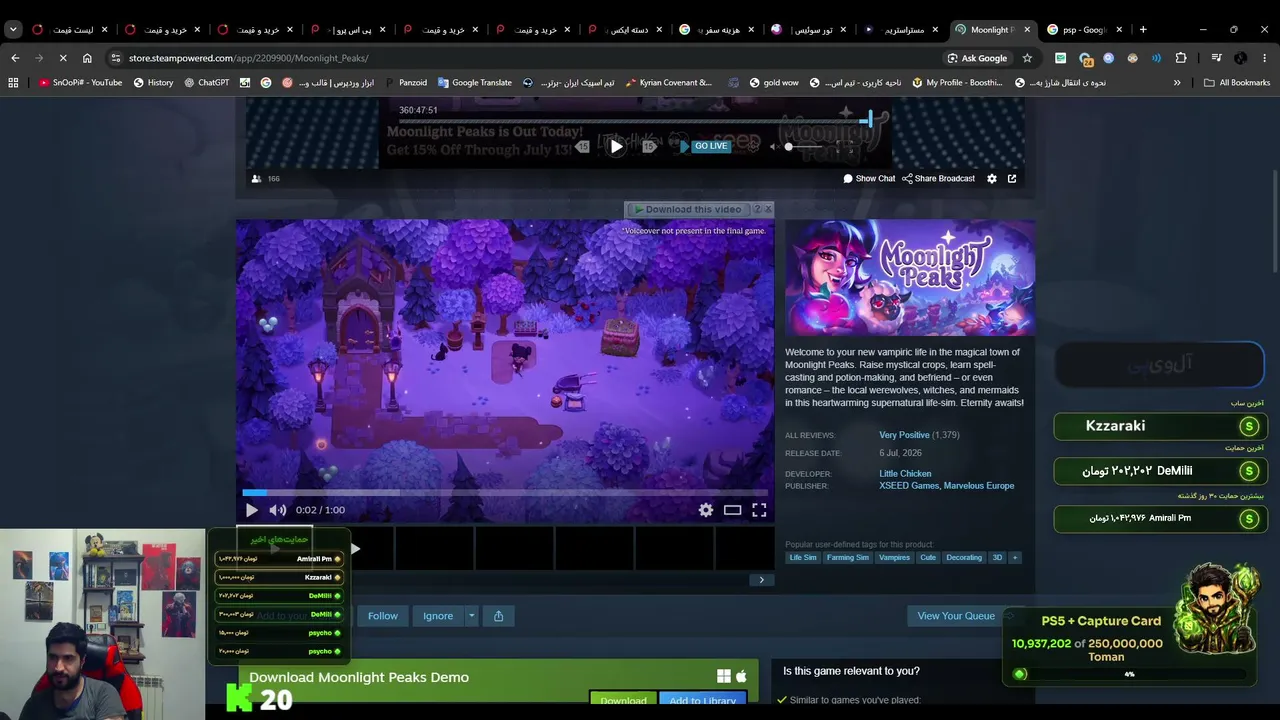This screenshot has width=1280, height=720.
Task: Click the address bar URL
Action: 248,58
